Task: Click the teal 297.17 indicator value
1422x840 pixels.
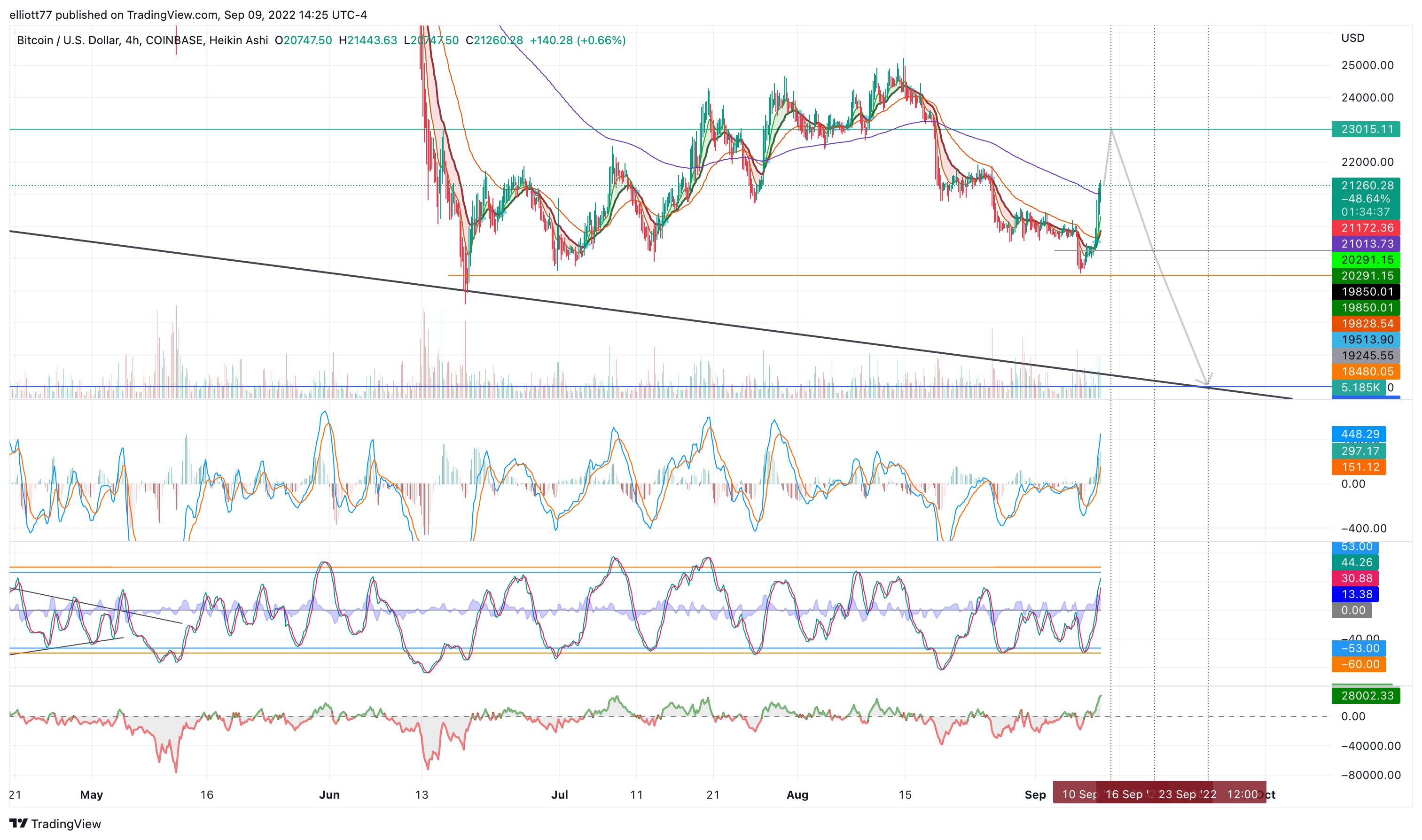Action: point(1359,451)
